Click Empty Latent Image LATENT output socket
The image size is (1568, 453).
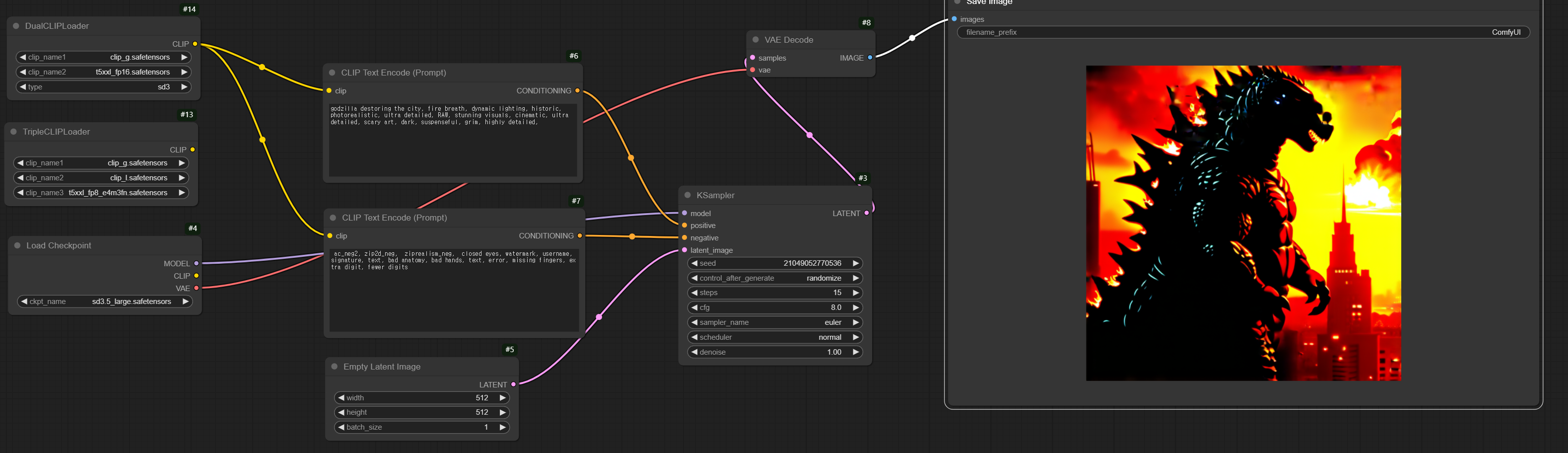514,385
